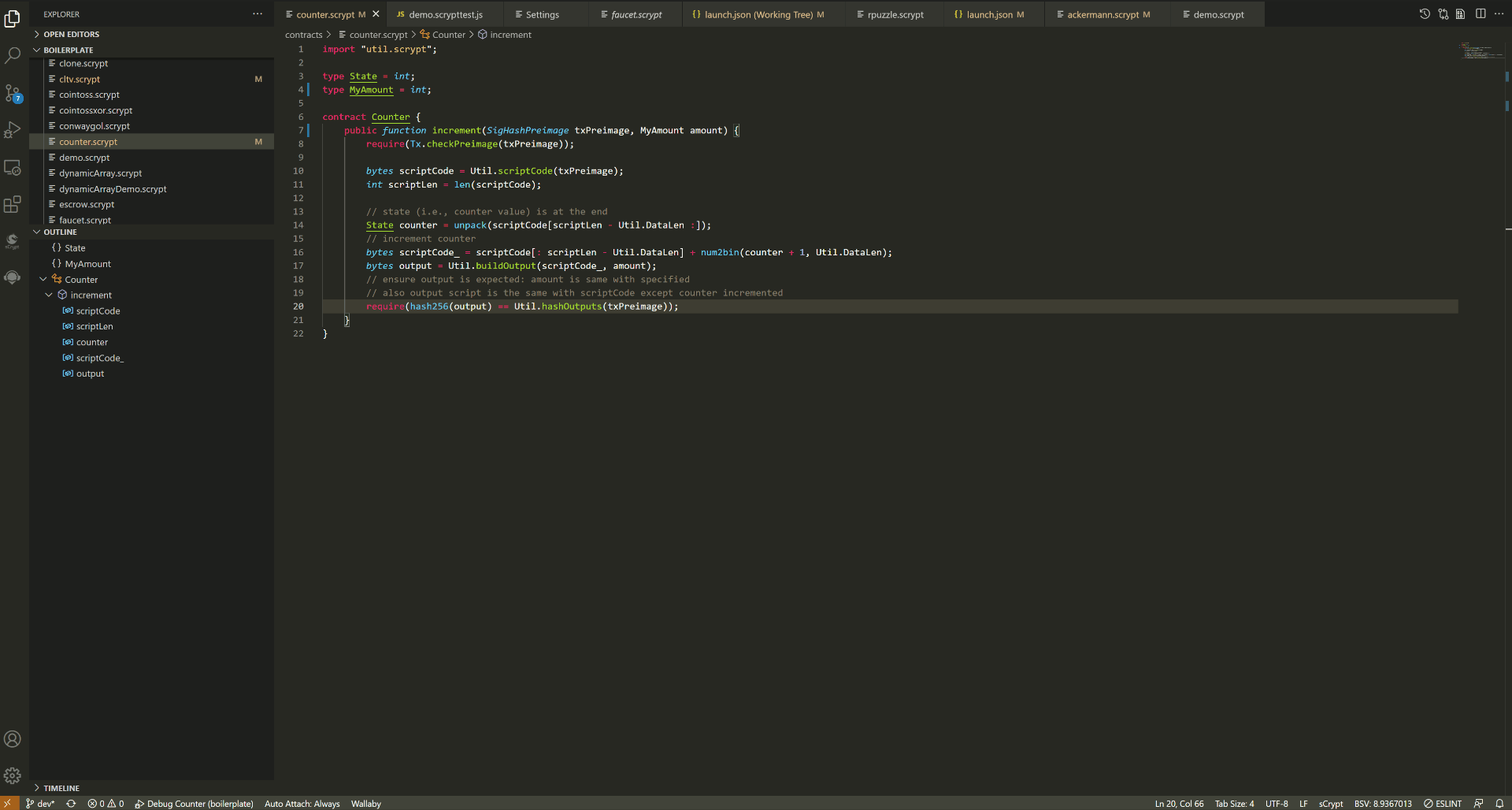This screenshot has width=1512, height=810.
Task: Open editor more actions menu
Action: coord(1499,14)
